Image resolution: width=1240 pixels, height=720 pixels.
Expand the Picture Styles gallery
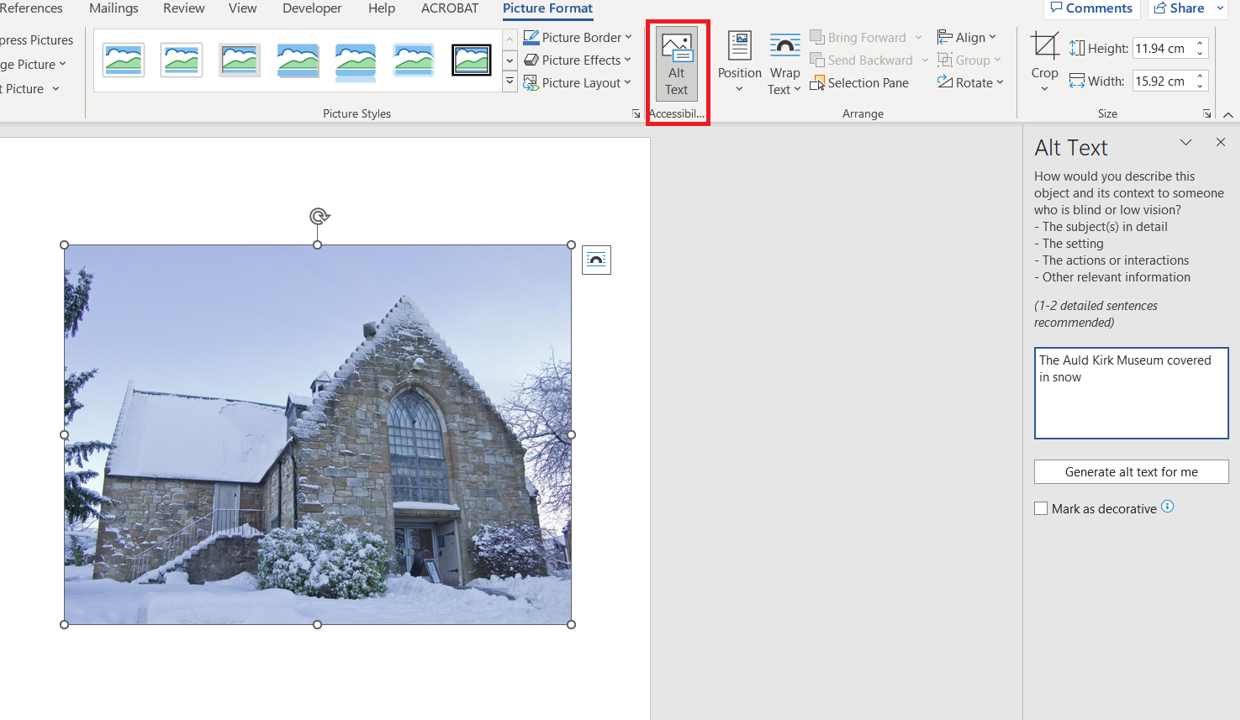coord(509,83)
